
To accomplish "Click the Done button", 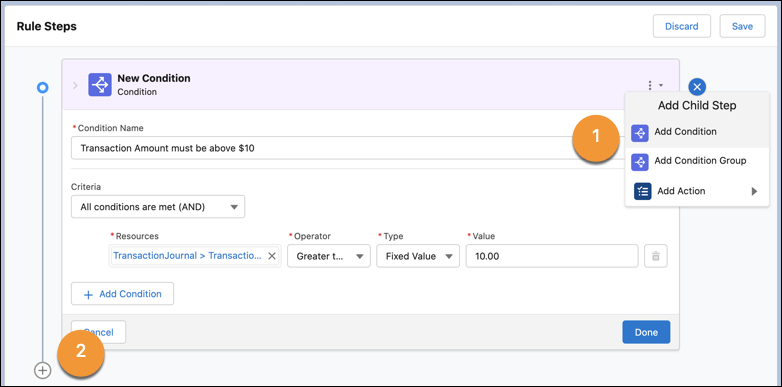I will [646, 332].
